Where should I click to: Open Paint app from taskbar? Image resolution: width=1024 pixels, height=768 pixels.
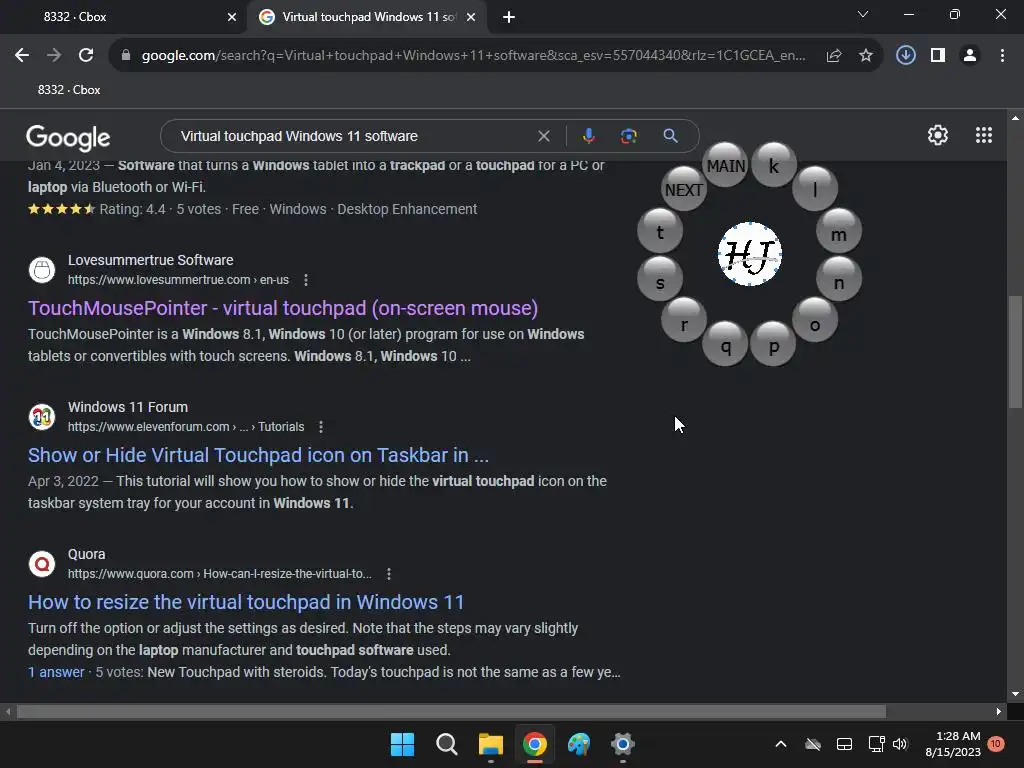(x=579, y=744)
